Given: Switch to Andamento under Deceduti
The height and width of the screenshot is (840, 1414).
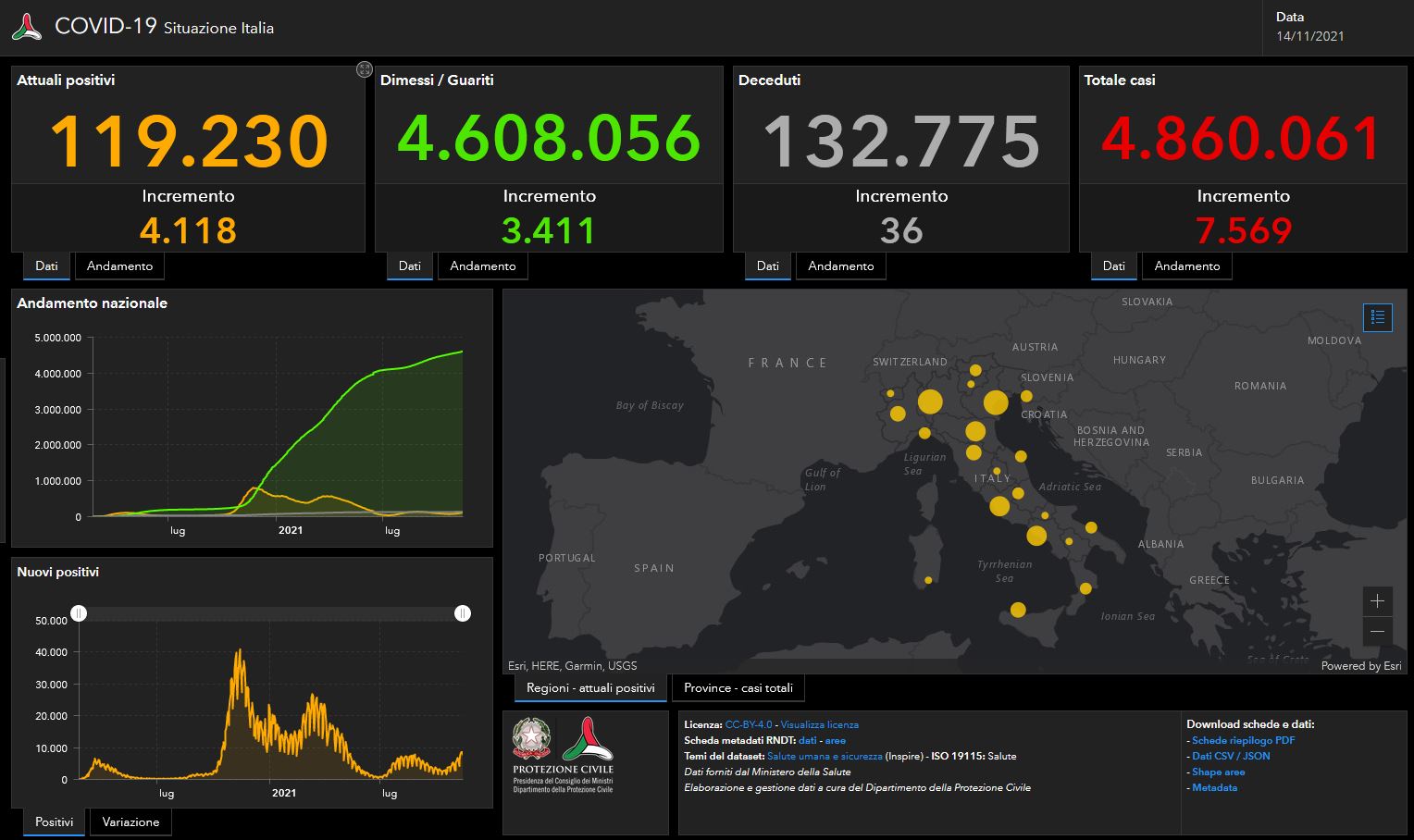Looking at the screenshot, I should (840, 266).
